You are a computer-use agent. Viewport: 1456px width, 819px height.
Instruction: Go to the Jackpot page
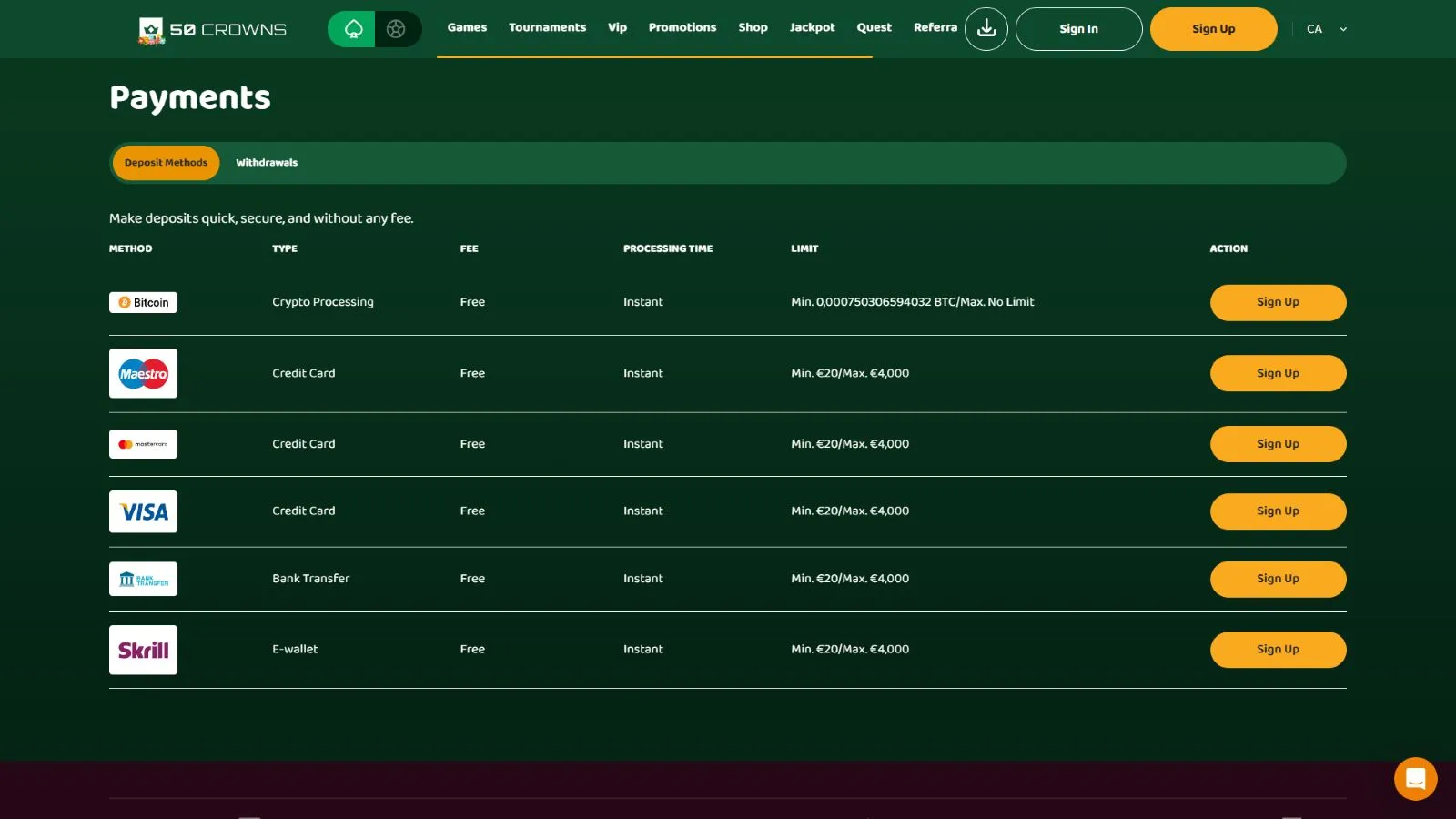(x=812, y=27)
